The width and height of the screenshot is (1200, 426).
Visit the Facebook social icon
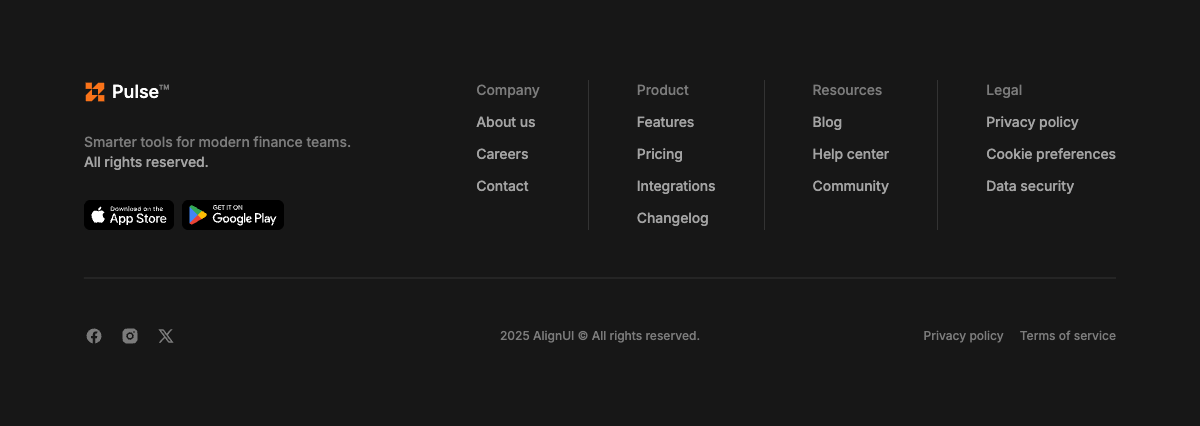(x=94, y=336)
